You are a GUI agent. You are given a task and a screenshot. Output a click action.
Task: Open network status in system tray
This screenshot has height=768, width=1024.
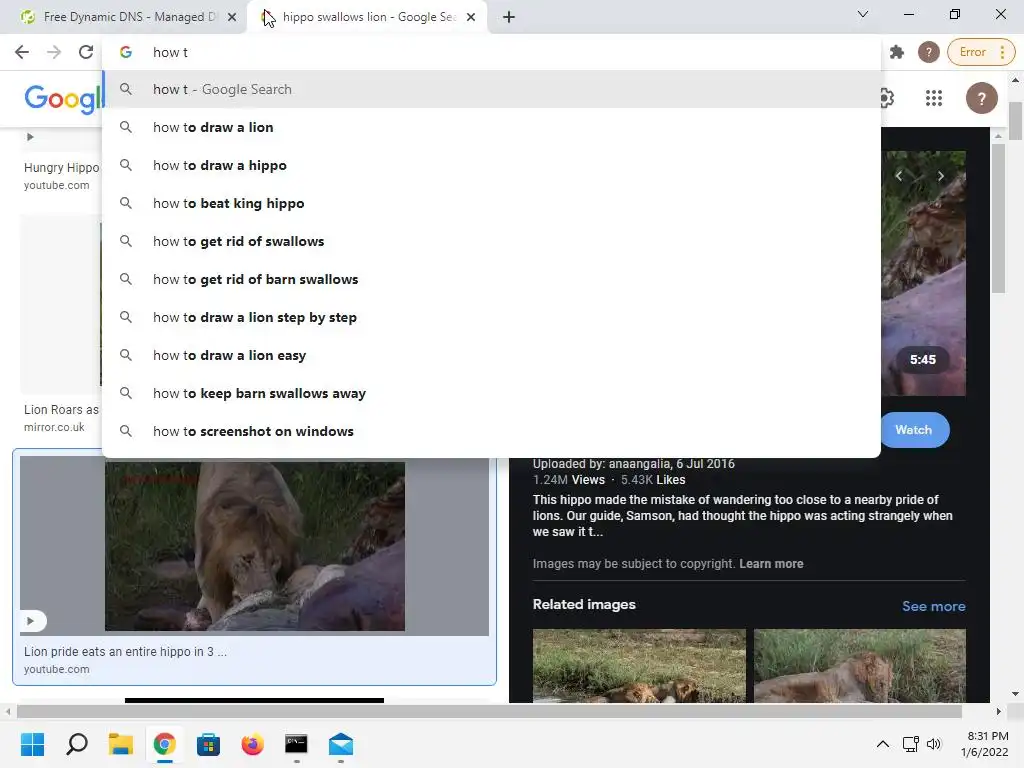910,744
